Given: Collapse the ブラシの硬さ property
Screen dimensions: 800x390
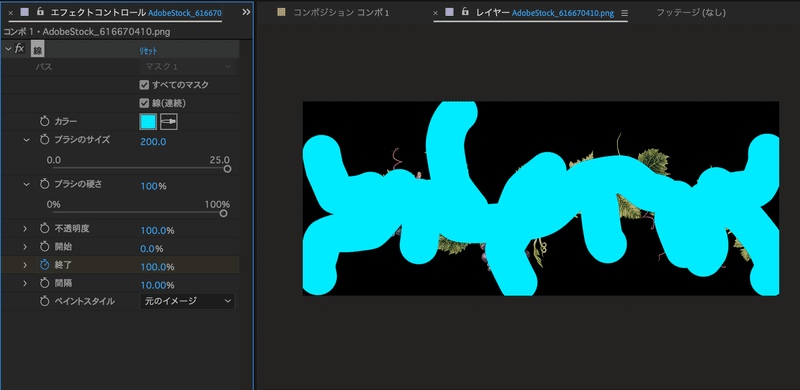Looking at the screenshot, I should [x=27, y=185].
